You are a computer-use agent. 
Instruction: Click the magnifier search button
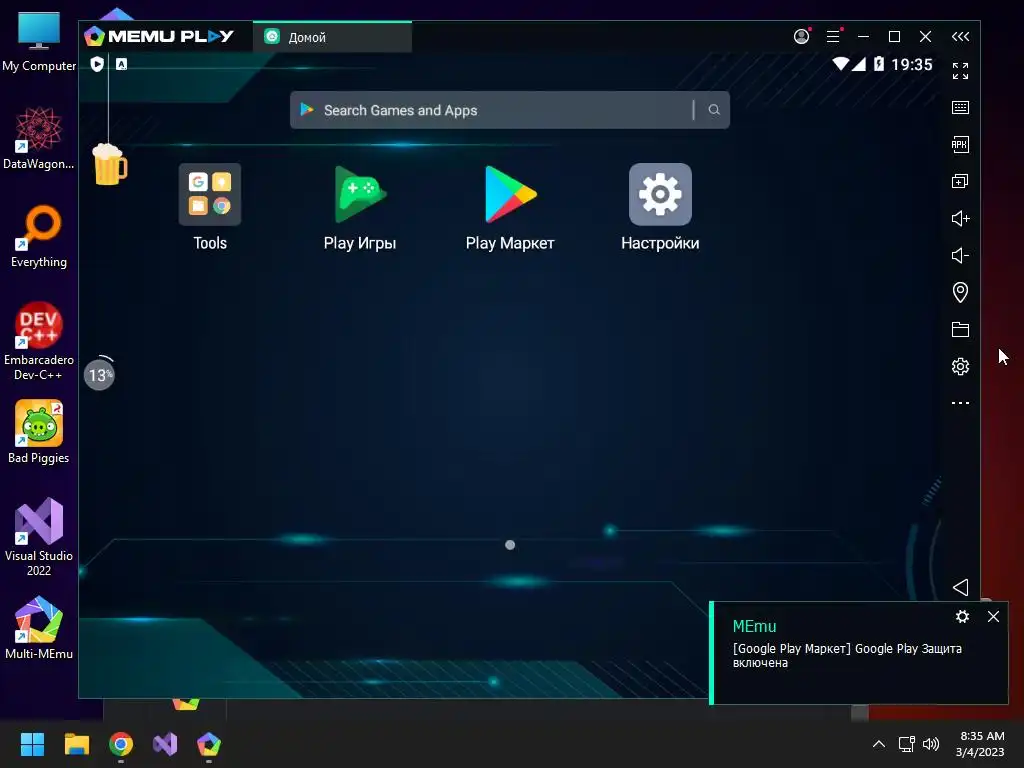point(714,110)
